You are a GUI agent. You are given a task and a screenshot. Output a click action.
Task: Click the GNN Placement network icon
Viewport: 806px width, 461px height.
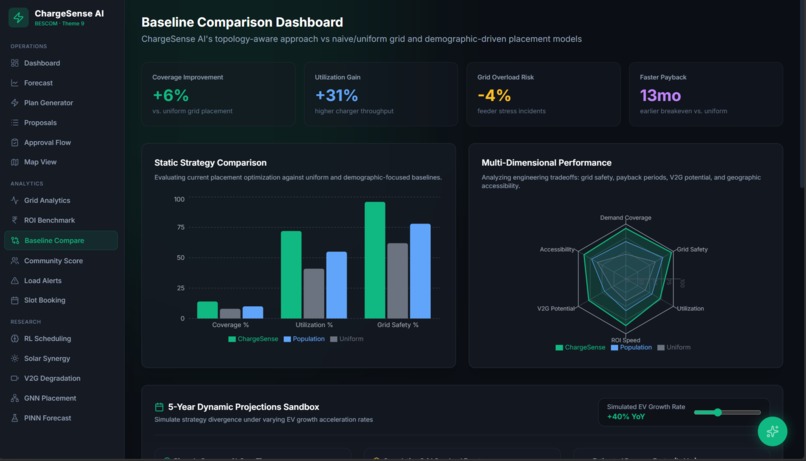(14, 398)
